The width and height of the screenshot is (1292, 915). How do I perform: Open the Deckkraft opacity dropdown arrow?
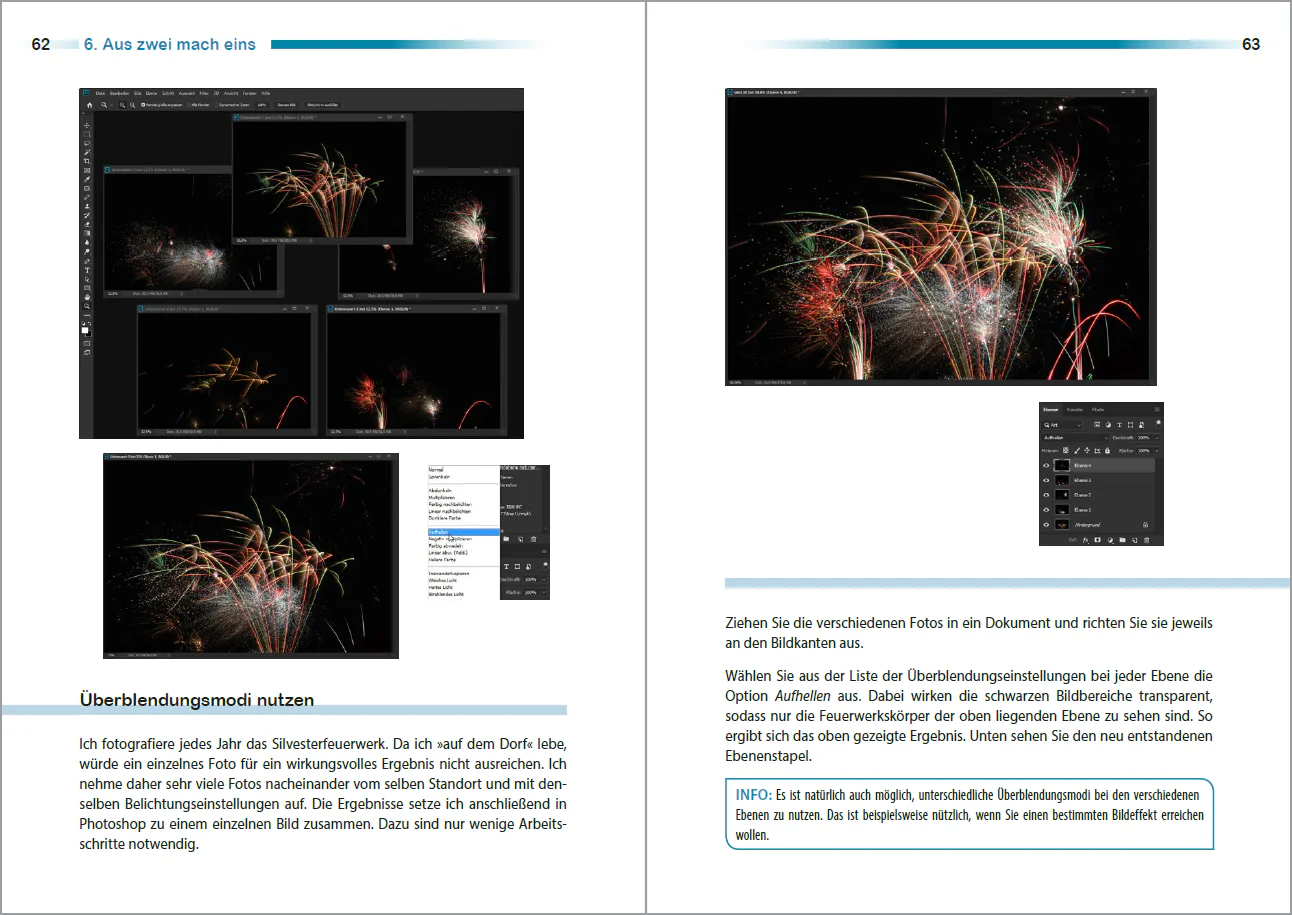[1157, 438]
